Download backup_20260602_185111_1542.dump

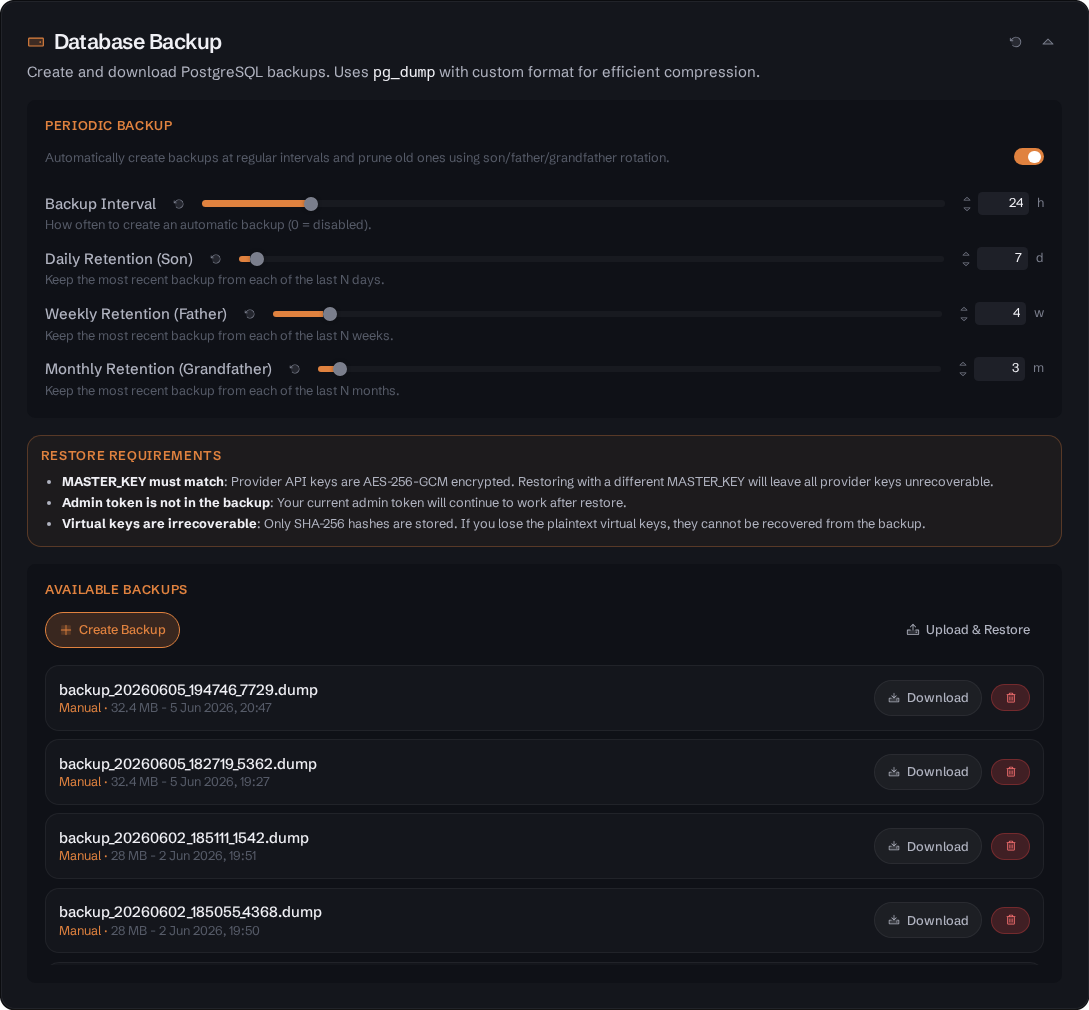point(927,847)
